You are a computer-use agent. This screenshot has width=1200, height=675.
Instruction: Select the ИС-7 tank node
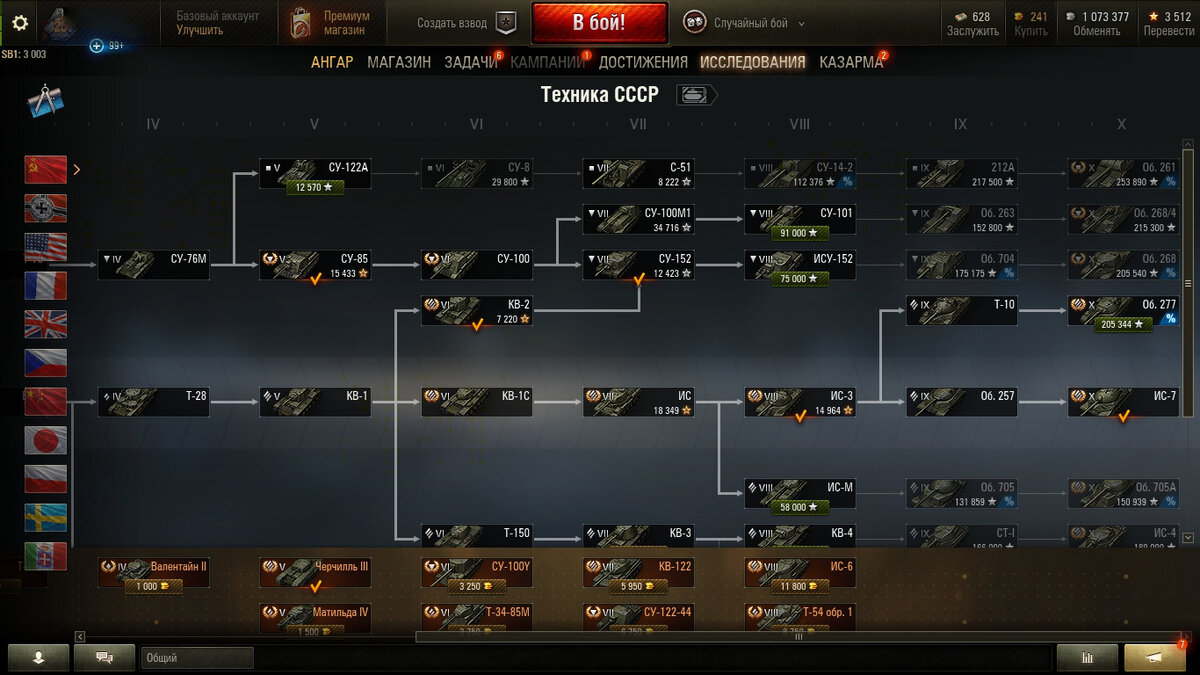1123,402
